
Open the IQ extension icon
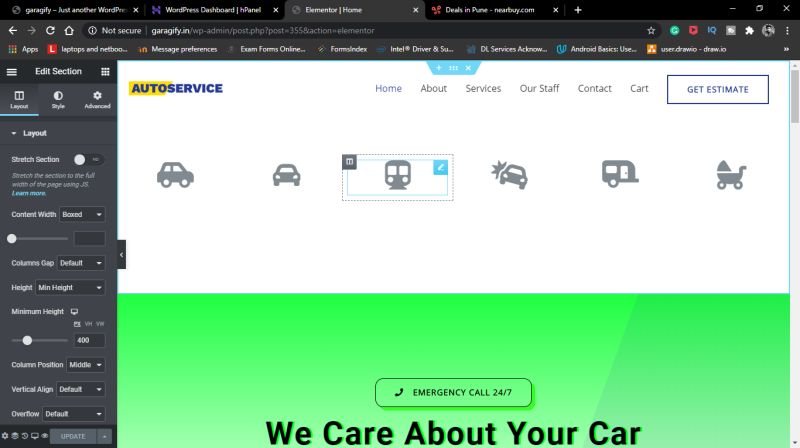click(x=712, y=31)
